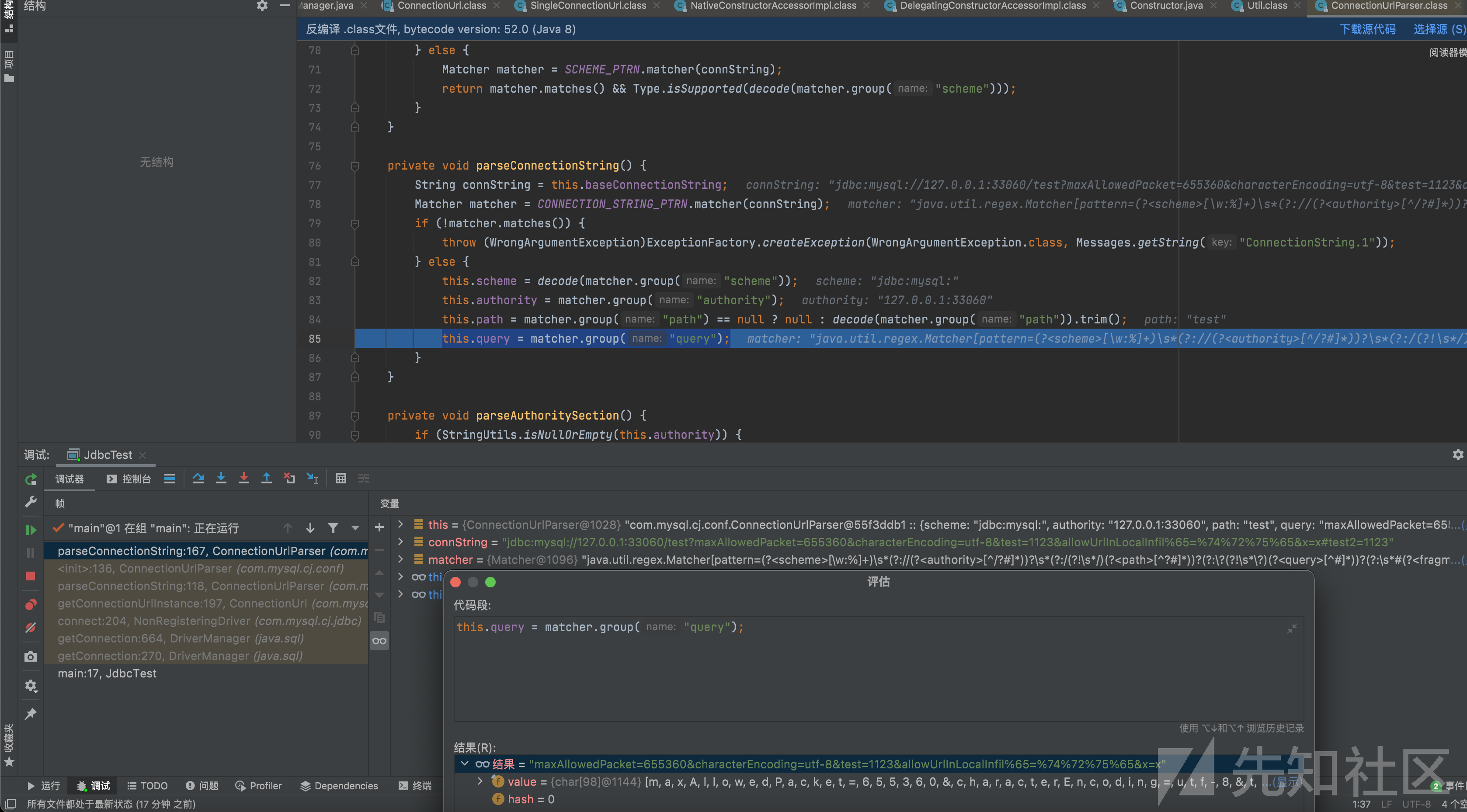Expand the value char array node
Viewport: 1467px width, 812px height.
[480, 781]
